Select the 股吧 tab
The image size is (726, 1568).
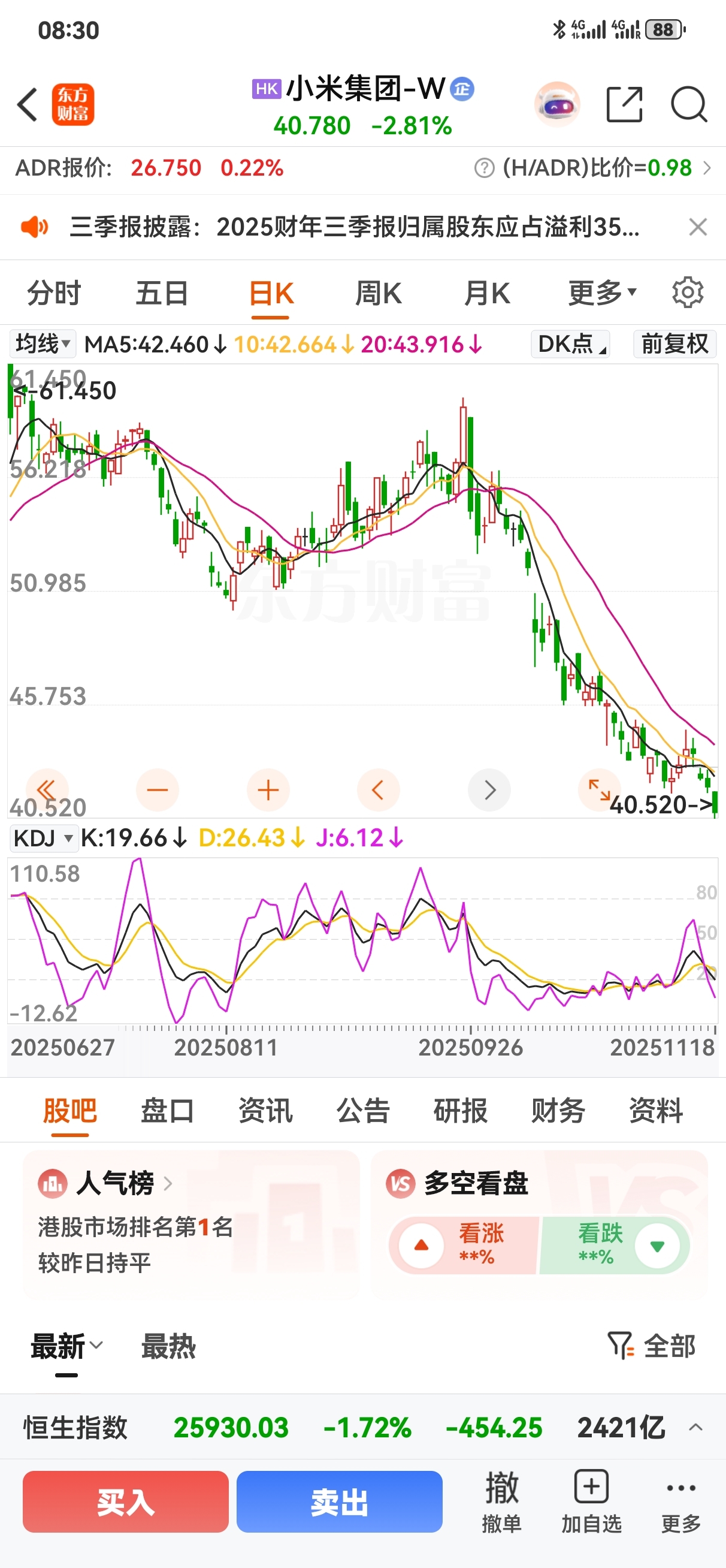(70, 1111)
